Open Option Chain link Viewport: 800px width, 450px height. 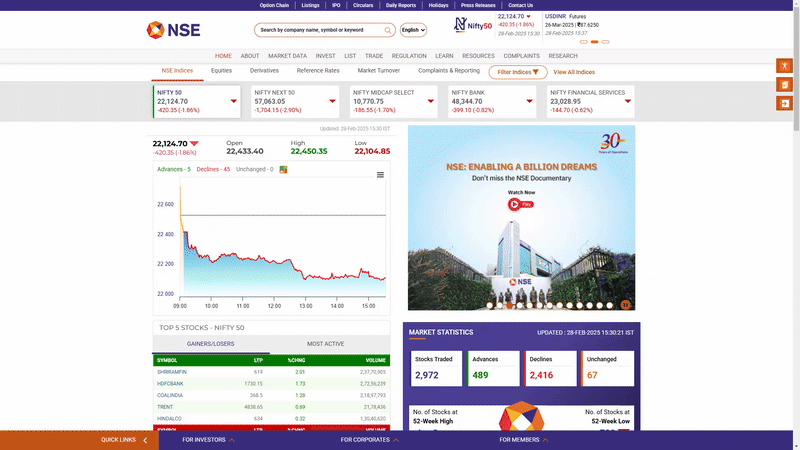point(274,5)
